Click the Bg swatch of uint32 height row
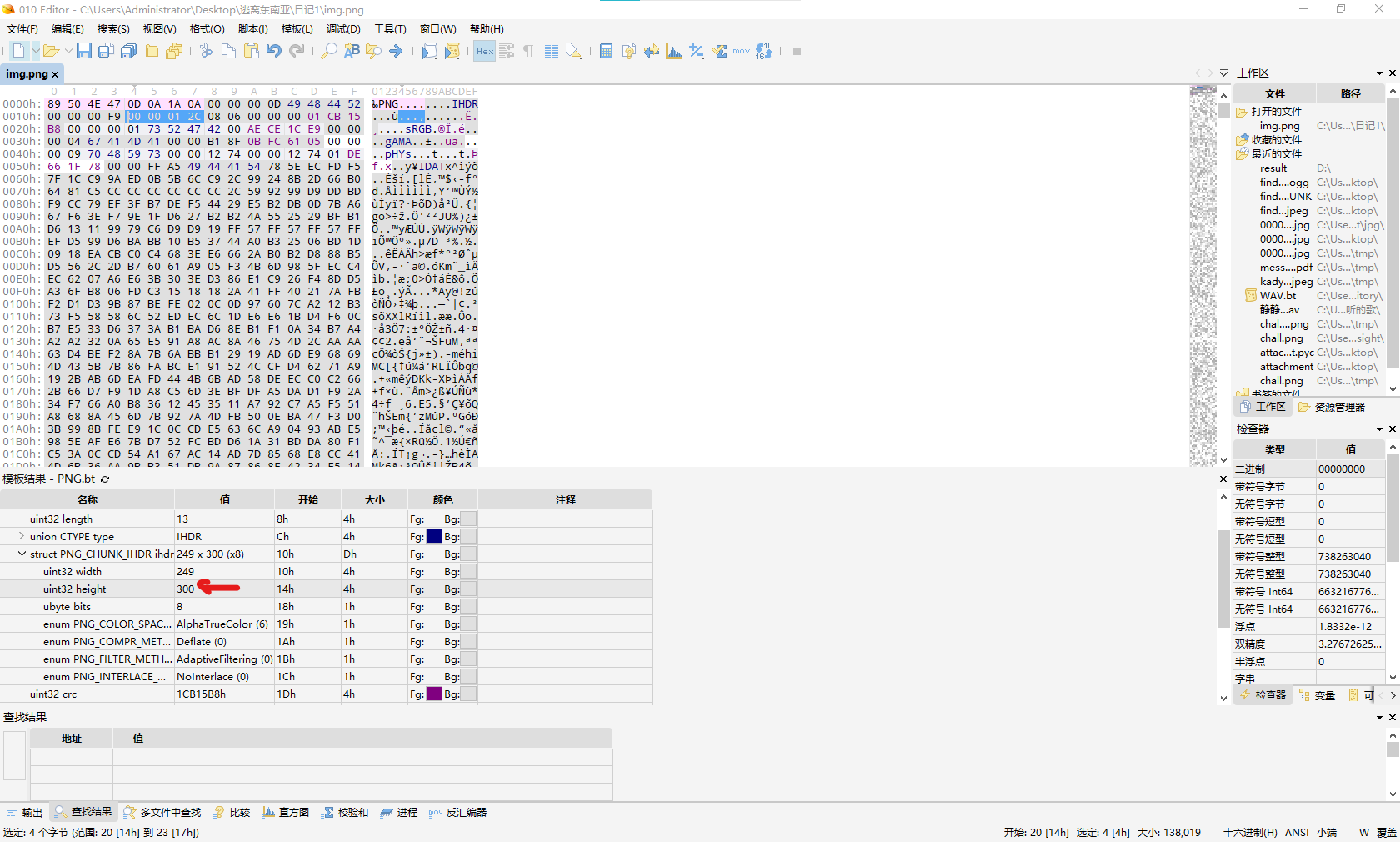1400x842 pixels. click(x=468, y=589)
